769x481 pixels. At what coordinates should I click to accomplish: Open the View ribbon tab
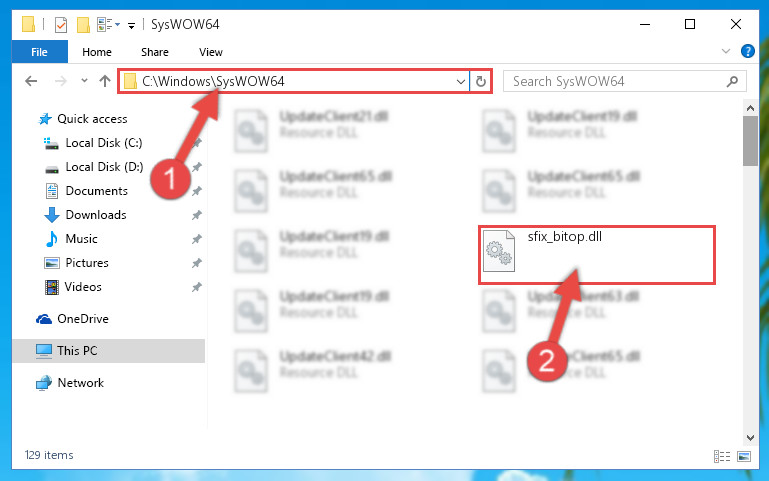211,52
